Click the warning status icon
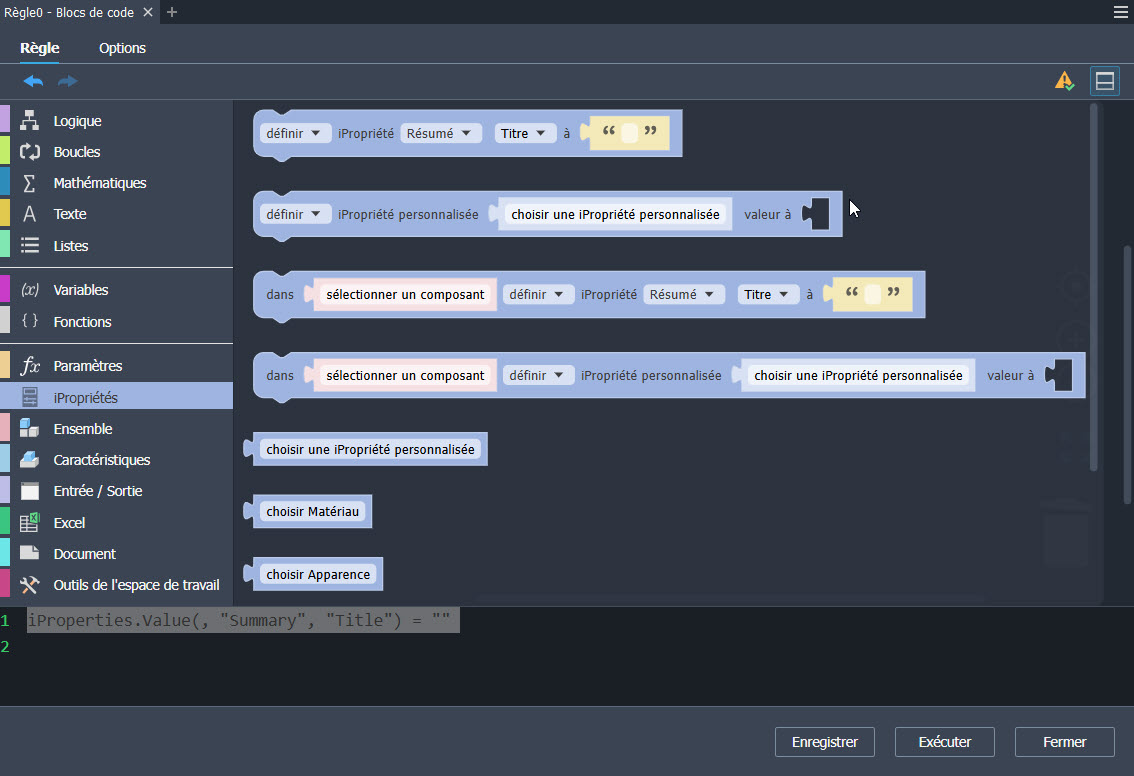 coord(1064,81)
